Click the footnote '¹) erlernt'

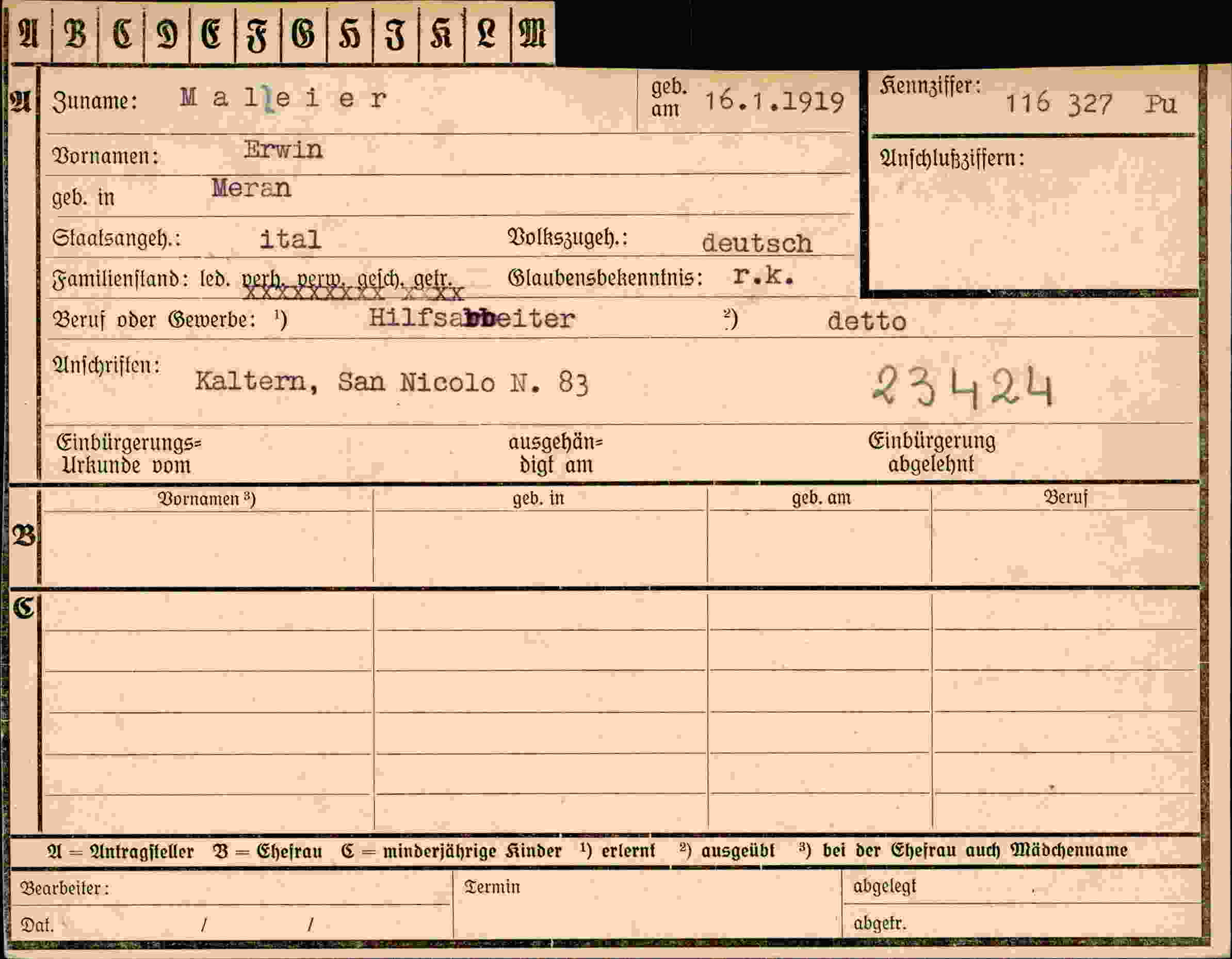point(618,851)
